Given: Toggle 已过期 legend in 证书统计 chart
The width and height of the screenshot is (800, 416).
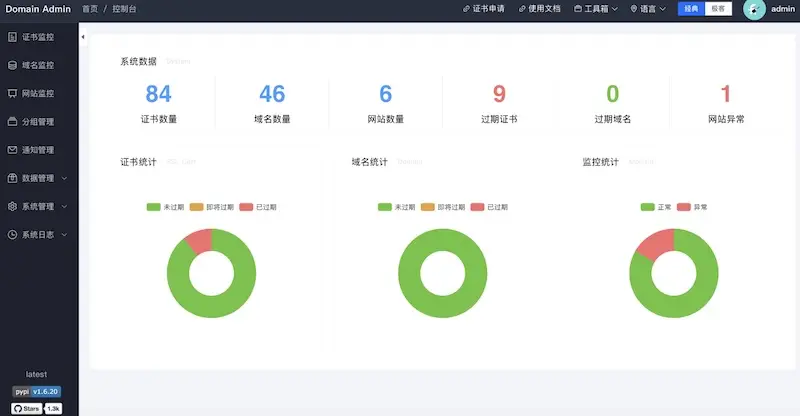Looking at the screenshot, I should (x=258, y=207).
